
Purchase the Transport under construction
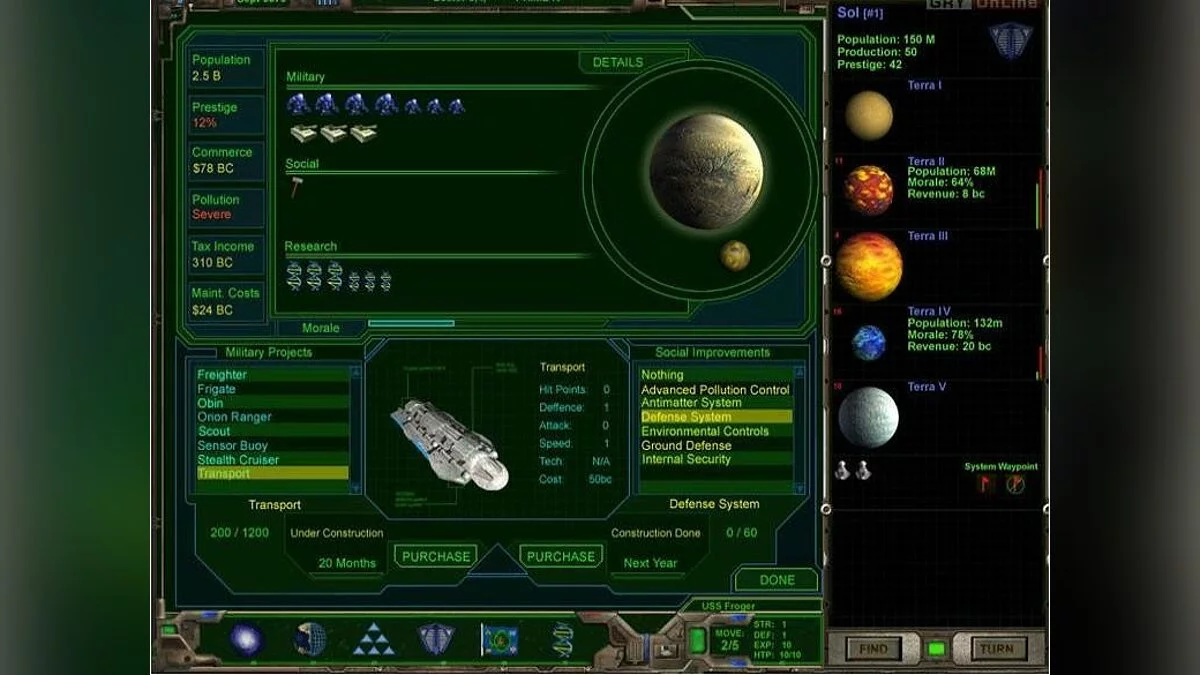435,557
